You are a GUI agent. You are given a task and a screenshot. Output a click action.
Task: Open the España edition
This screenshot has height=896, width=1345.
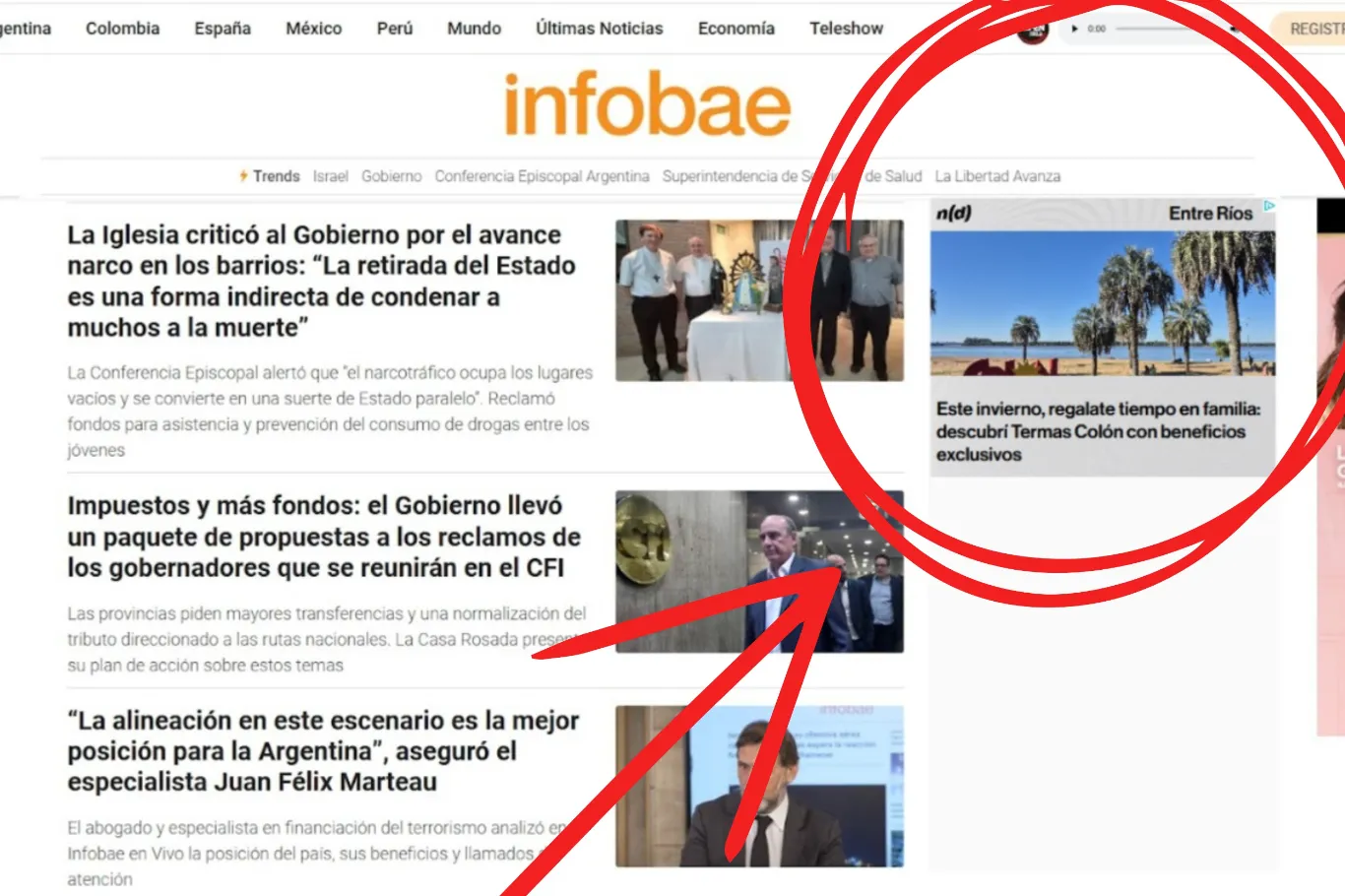[223, 29]
